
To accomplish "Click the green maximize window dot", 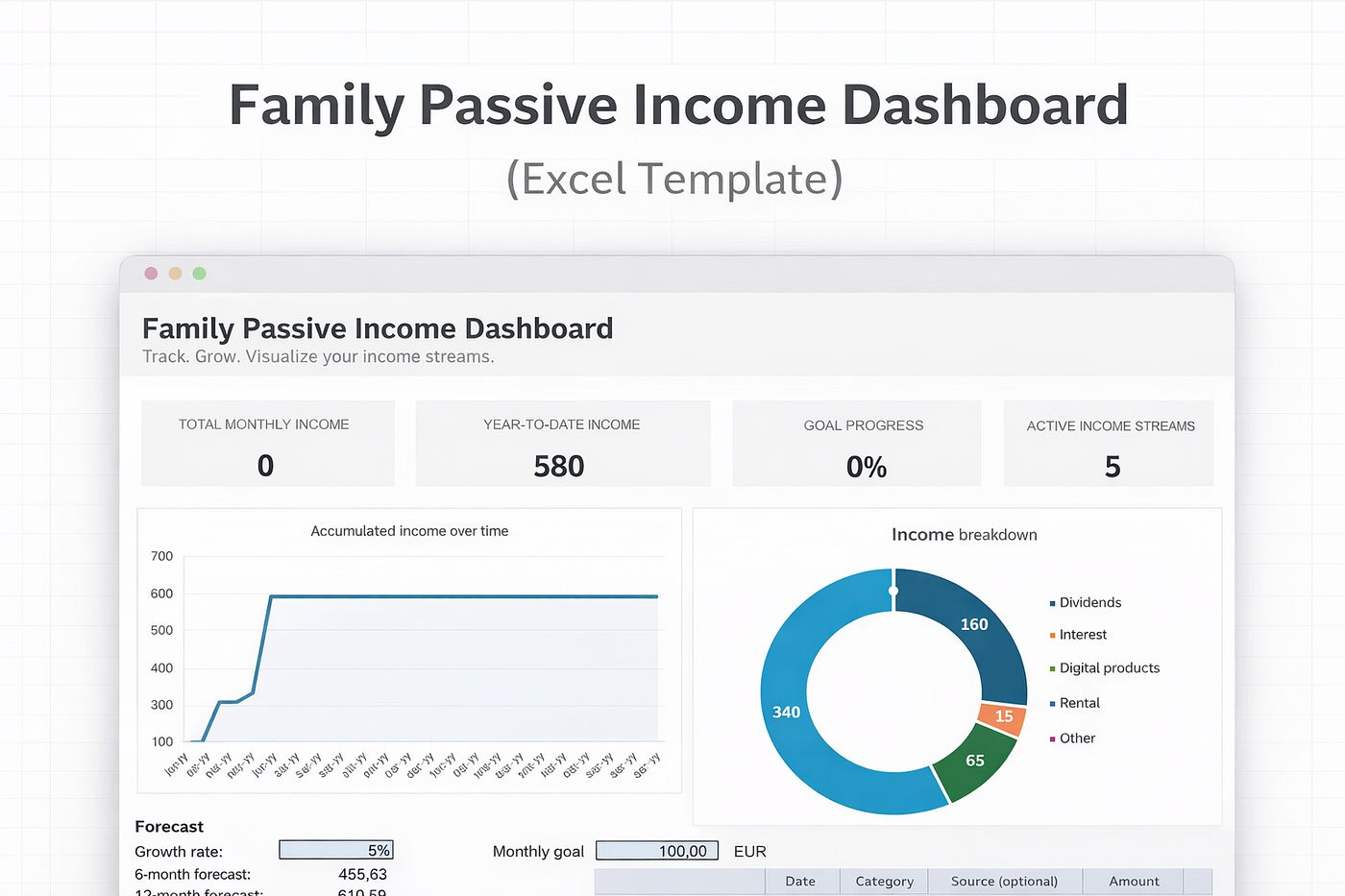I will click(x=199, y=274).
